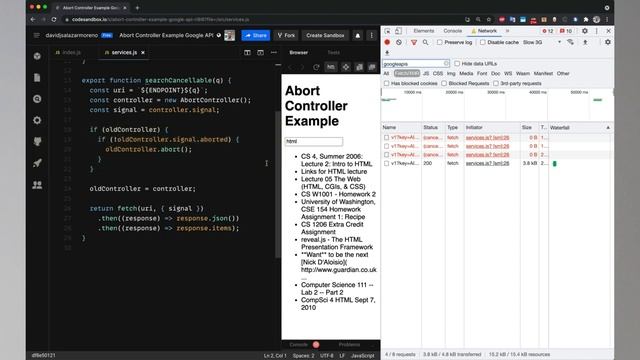The height and width of the screenshot is (360, 640).
Task: Refresh the sandbox preview browser
Action: click(x=316, y=67)
